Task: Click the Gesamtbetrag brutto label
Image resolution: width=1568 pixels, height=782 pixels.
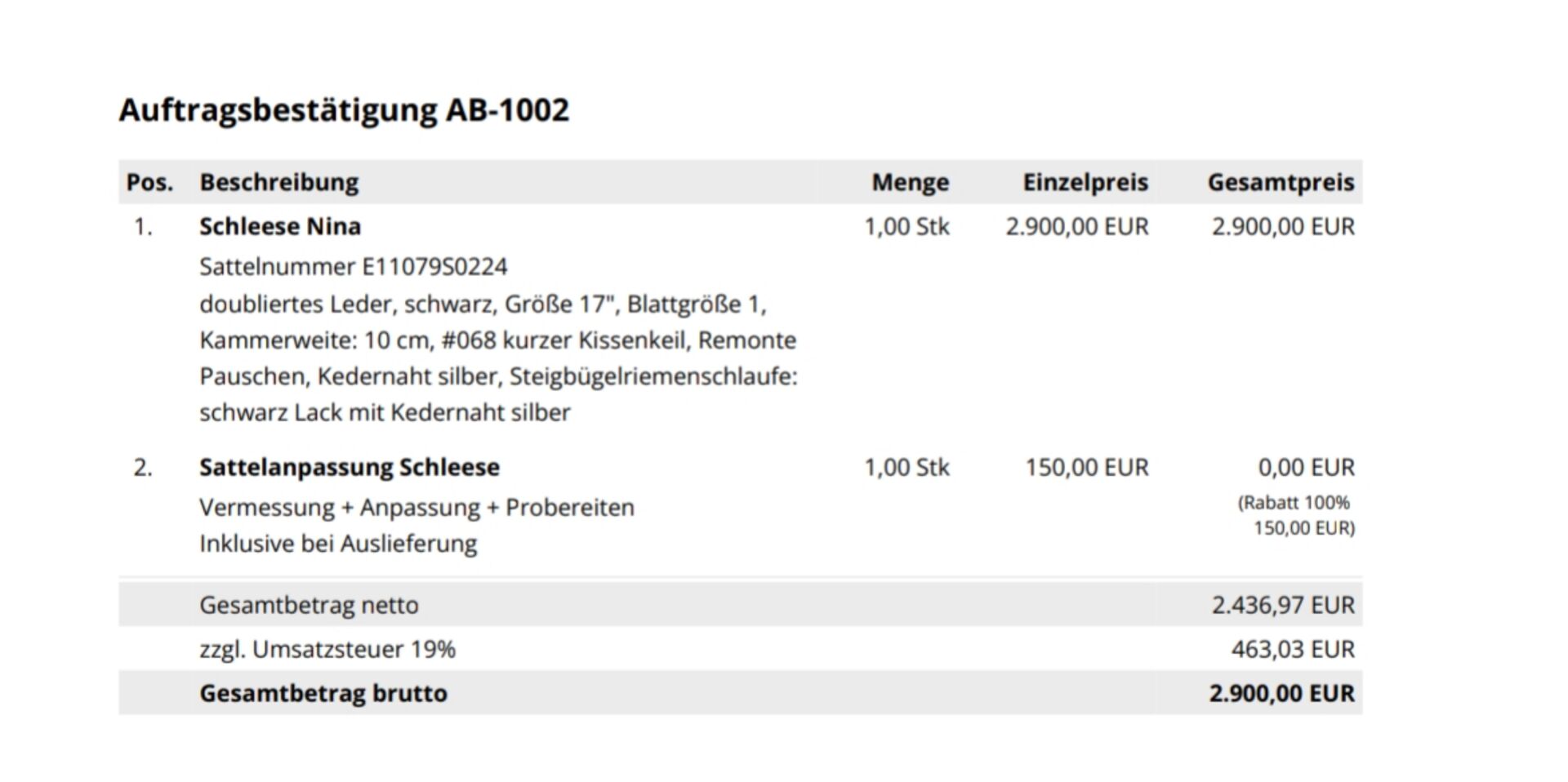Action: [x=323, y=693]
